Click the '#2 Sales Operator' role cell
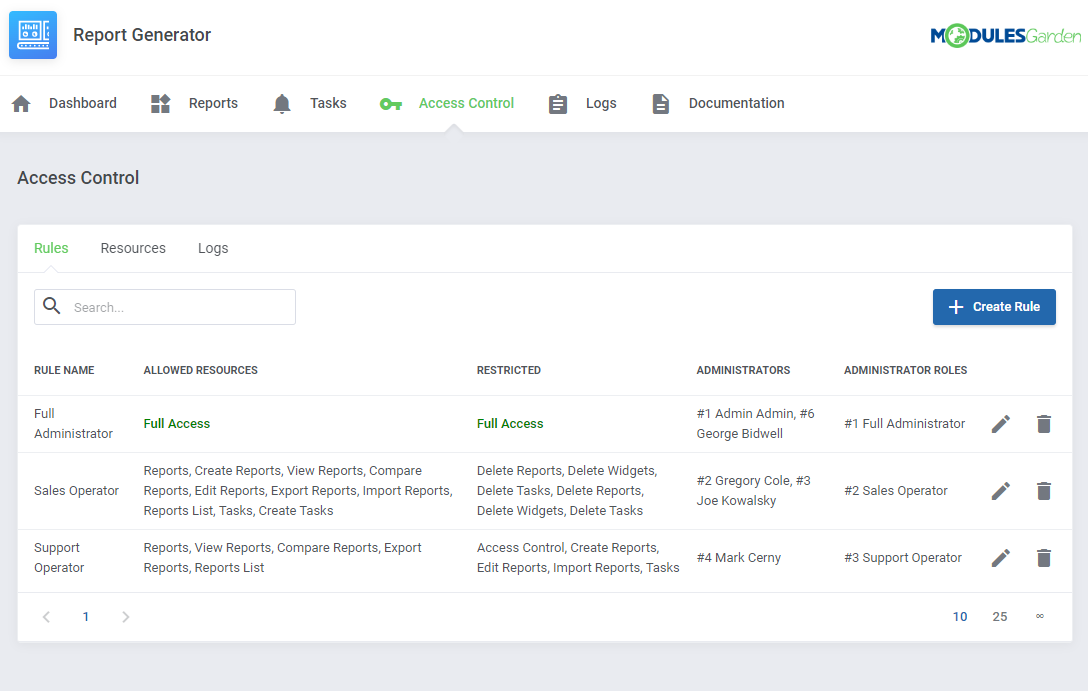Image resolution: width=1088 pixels, height=691 pixels. 896,491
